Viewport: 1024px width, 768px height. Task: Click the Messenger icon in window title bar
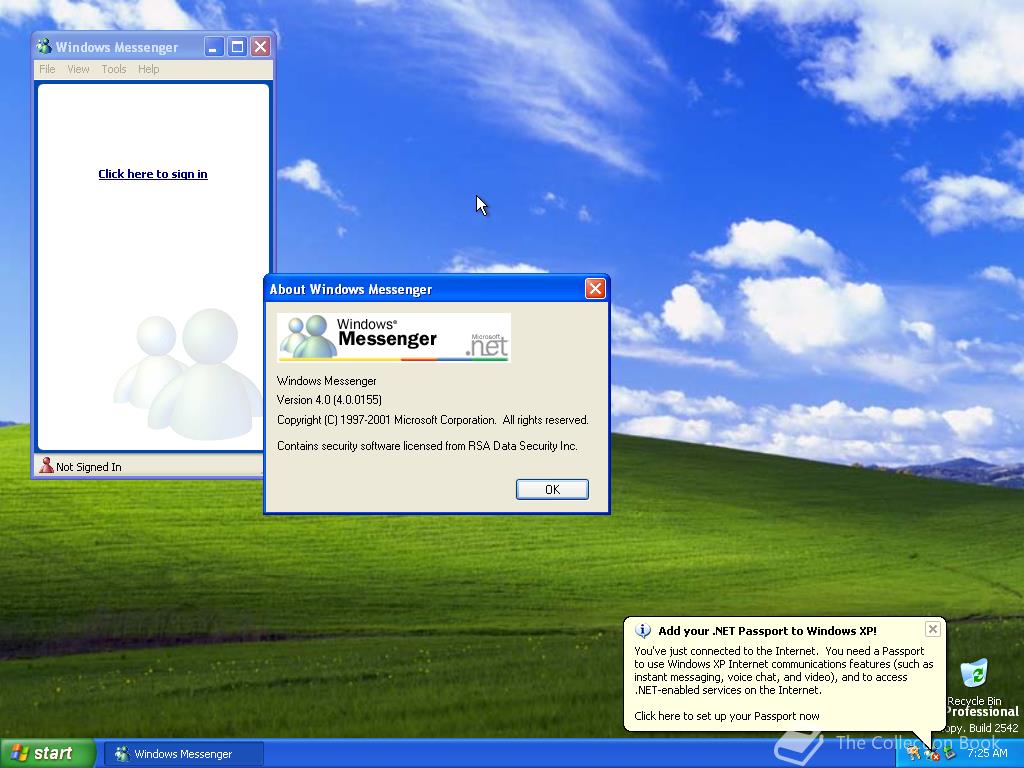tap(44, 46)
